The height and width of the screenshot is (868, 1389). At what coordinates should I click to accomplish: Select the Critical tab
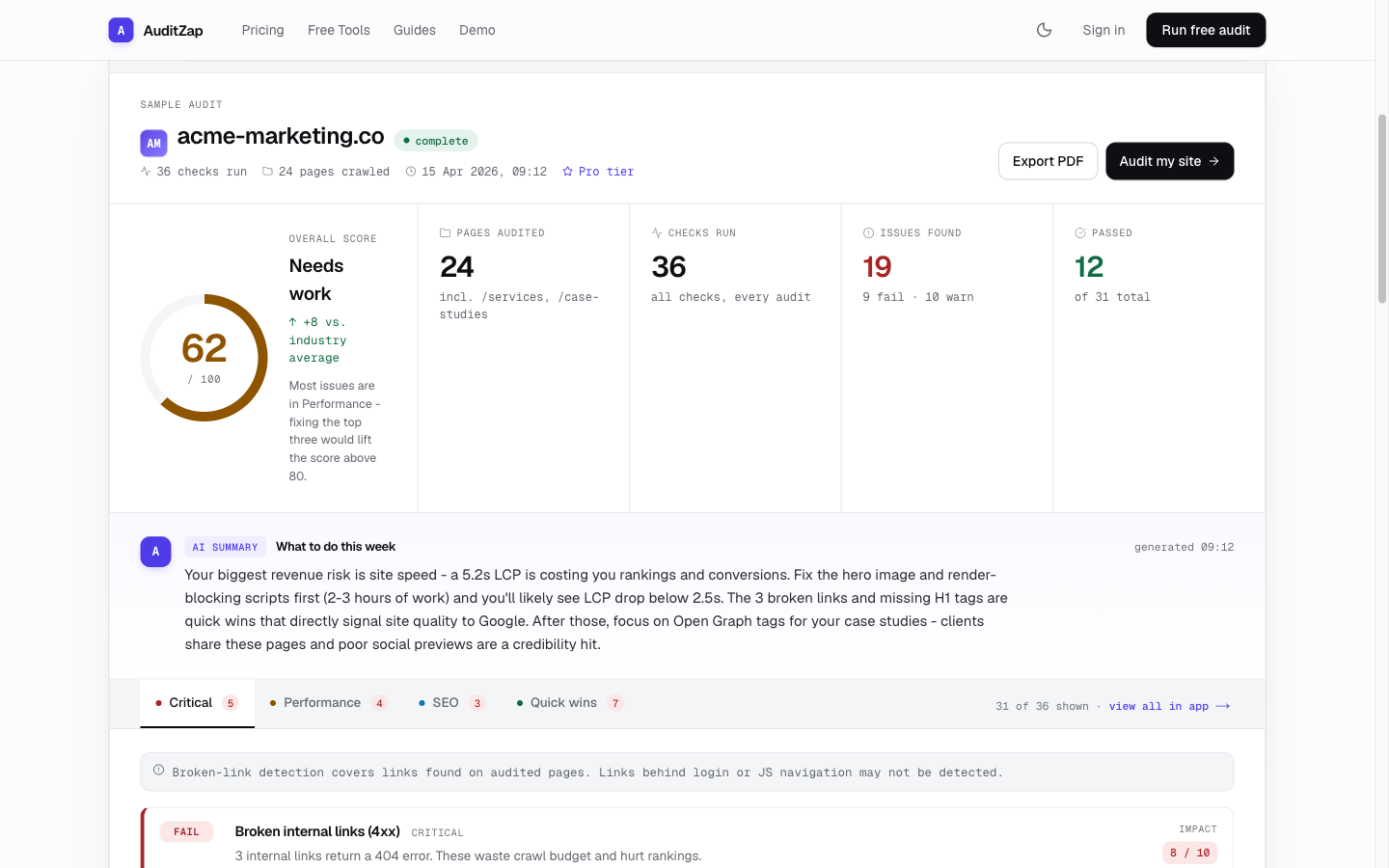(x=197, y=703)
